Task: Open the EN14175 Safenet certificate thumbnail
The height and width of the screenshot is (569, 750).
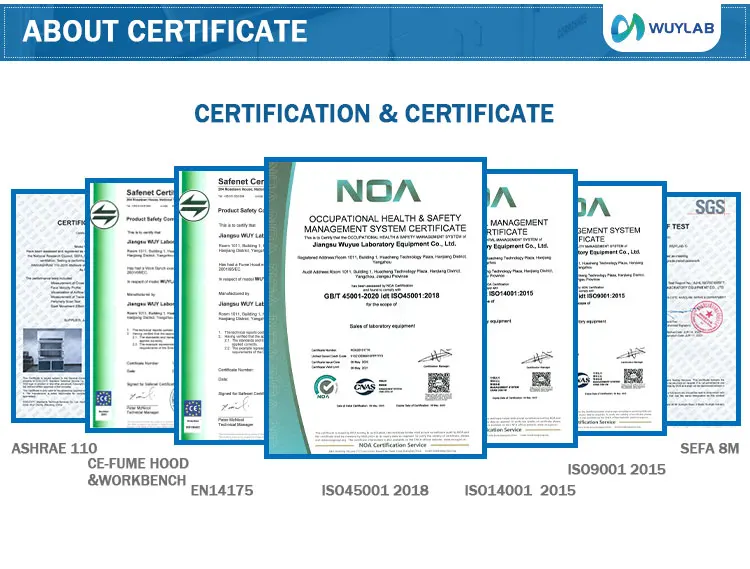Action: tap(220, 305)
